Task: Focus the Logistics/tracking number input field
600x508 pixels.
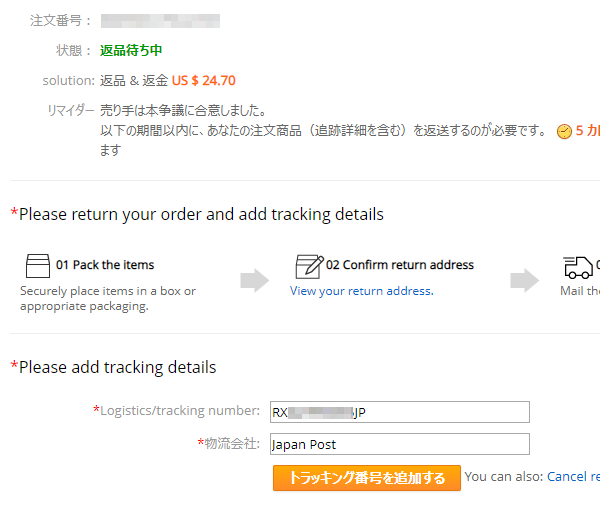Action: (x=399, y=412)
